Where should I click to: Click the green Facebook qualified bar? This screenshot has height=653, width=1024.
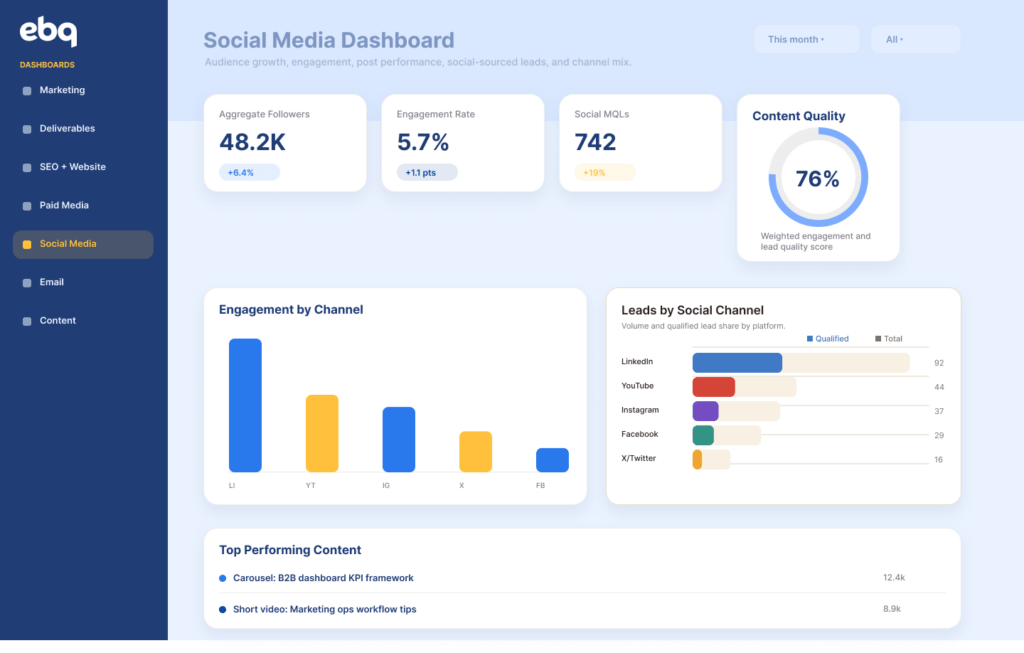(x=703, y=435)
